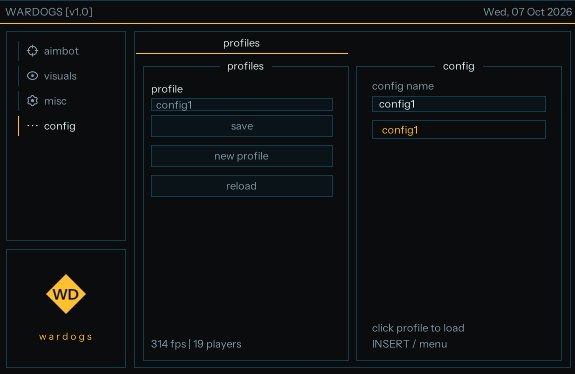Switch to the profiles tab
The image size is (575, 374).
point(242,43)
